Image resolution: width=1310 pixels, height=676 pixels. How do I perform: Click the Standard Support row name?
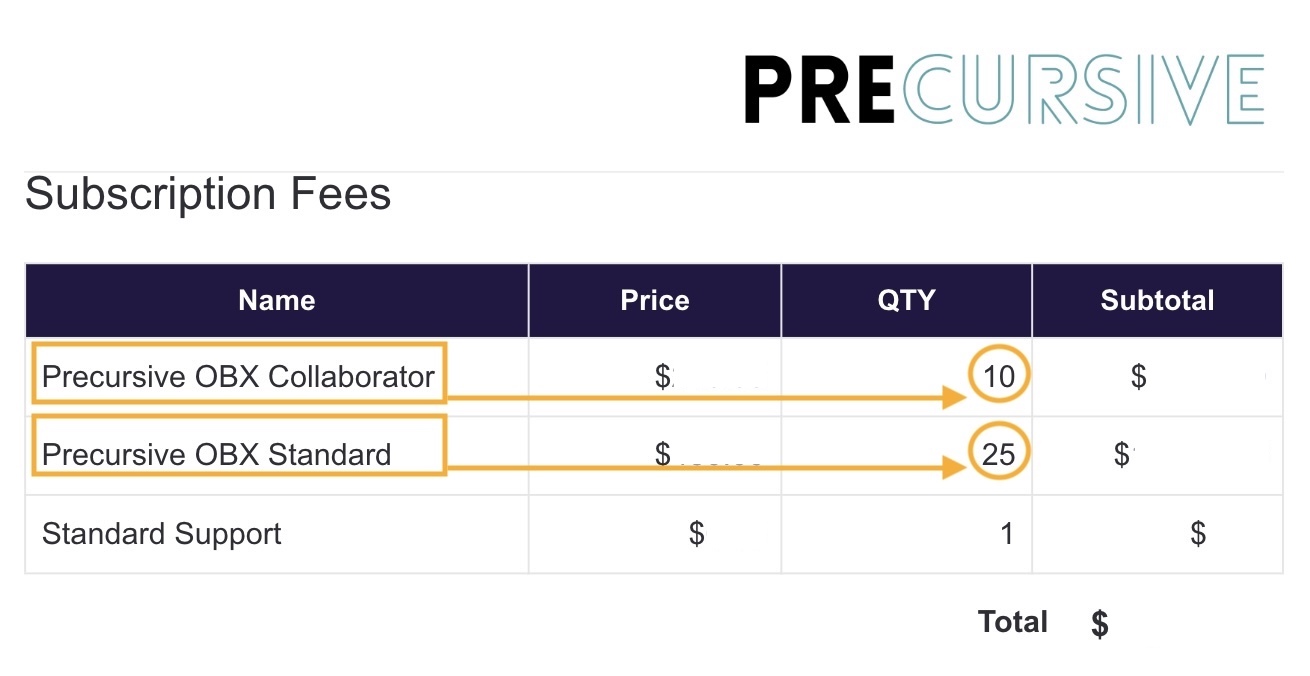(x=162, y=534)
